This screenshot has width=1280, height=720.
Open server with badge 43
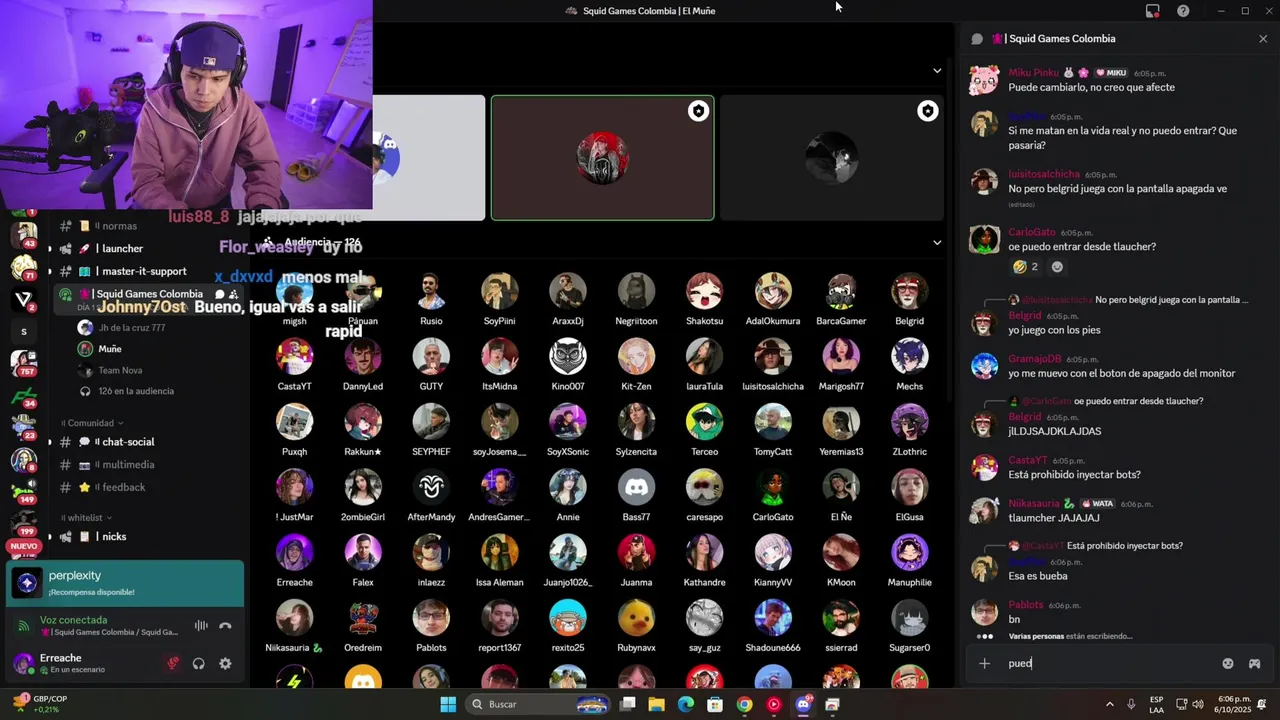[23, 235]
